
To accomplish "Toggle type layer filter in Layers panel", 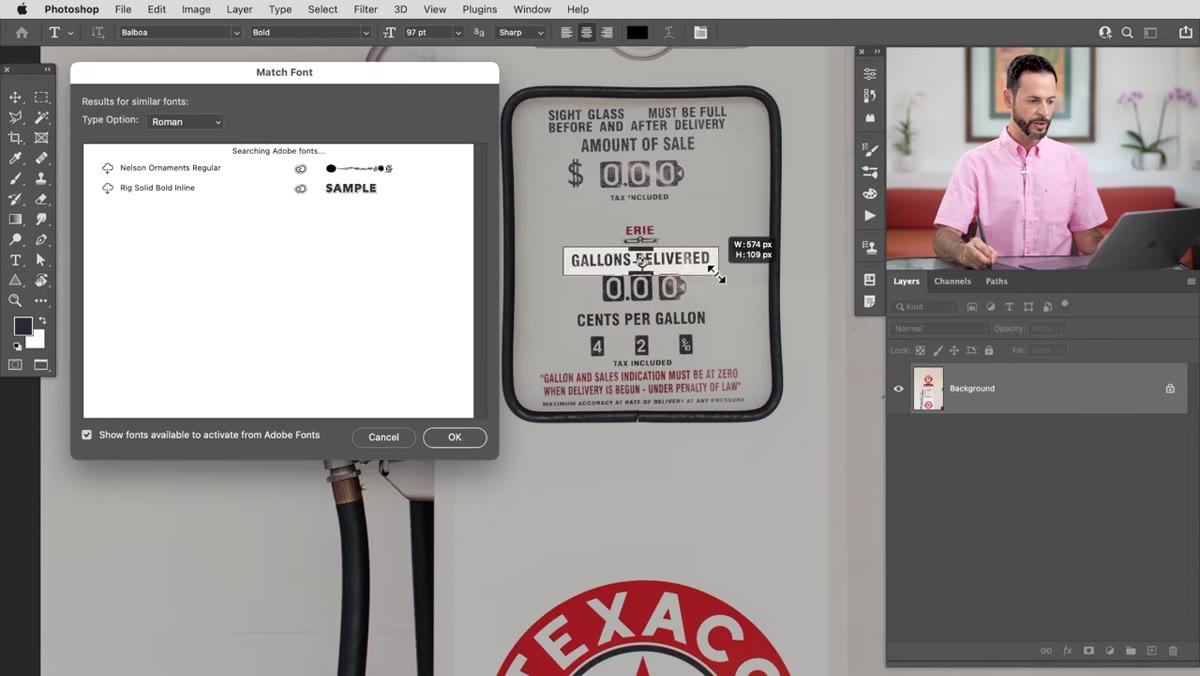I will click(1009, 307).
